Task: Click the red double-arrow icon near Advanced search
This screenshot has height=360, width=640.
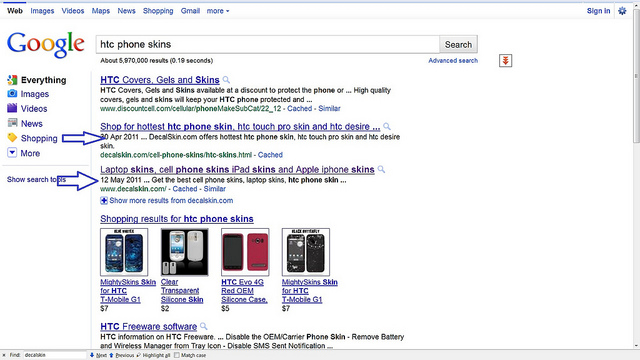Action: click(x=505, y=61)
